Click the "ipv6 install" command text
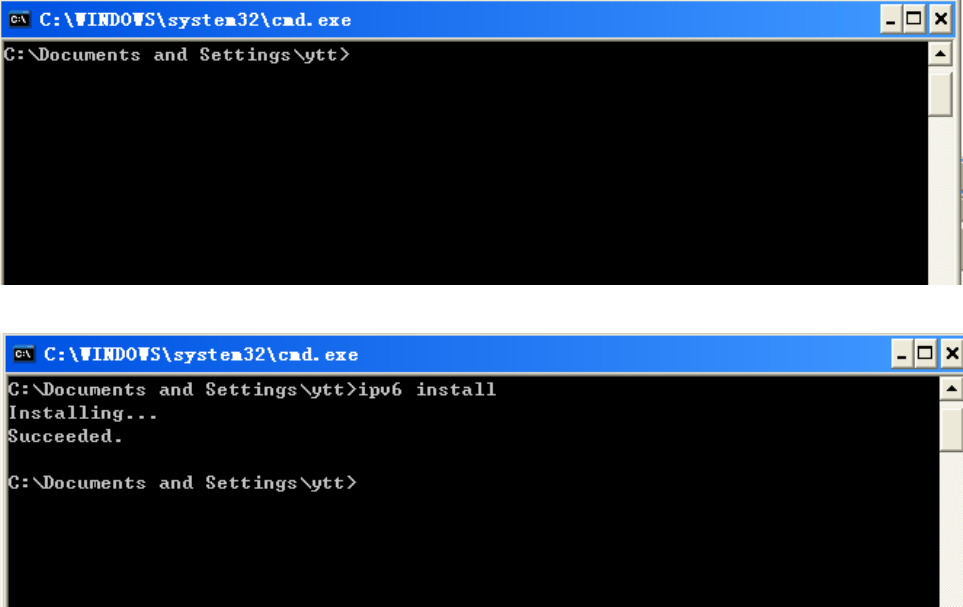The height and width of the screenshot is (607, 963). coord(427,390)
